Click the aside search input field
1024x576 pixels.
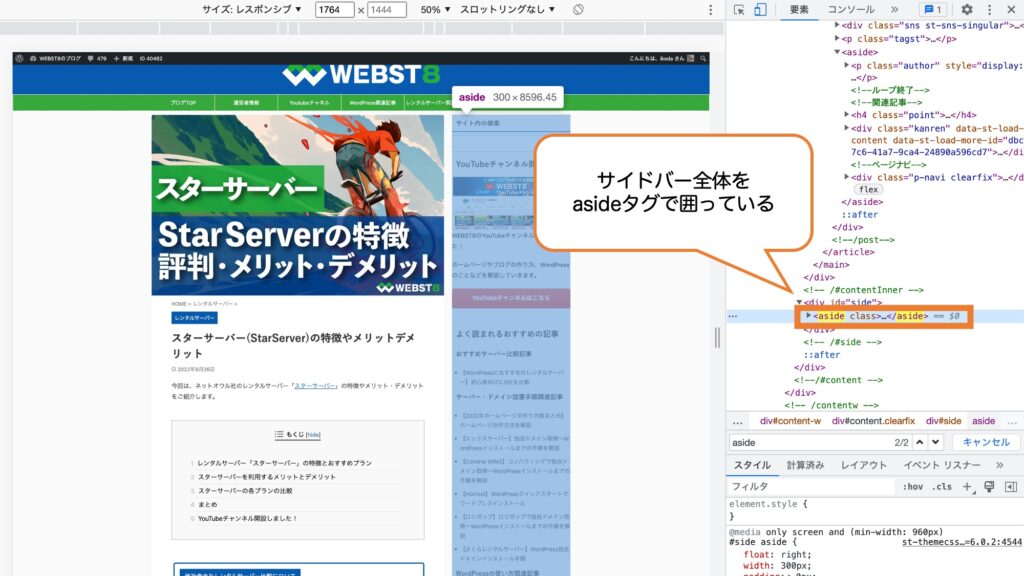point(810,442)
